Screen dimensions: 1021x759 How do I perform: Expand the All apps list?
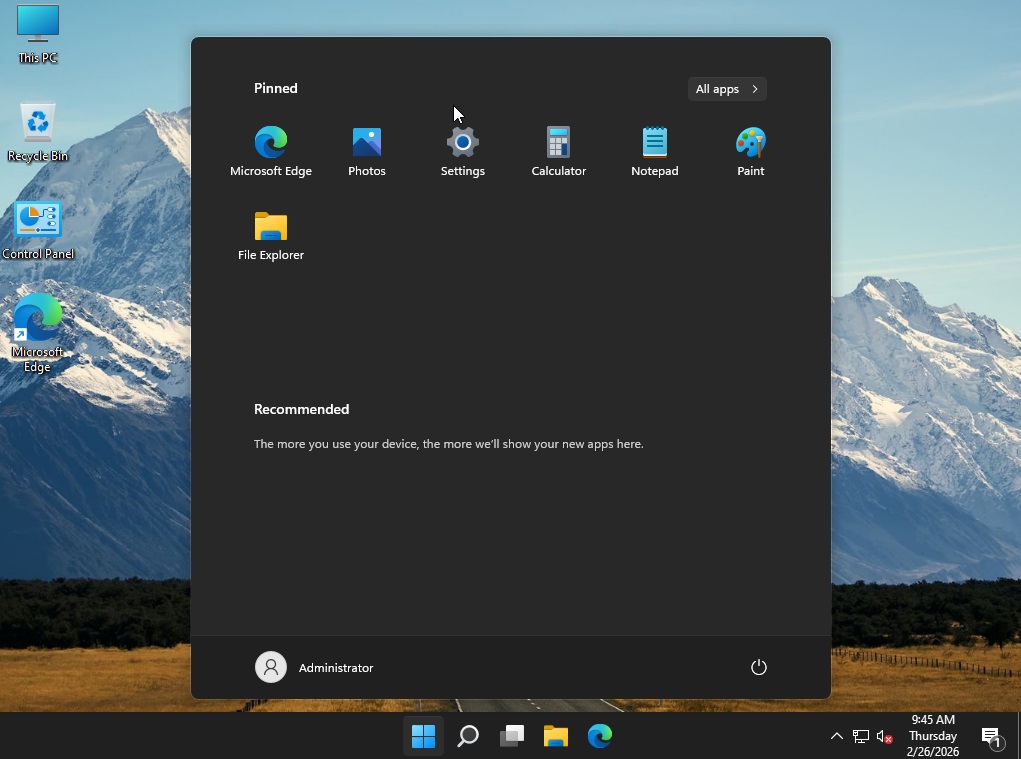[x=727, y=89]
